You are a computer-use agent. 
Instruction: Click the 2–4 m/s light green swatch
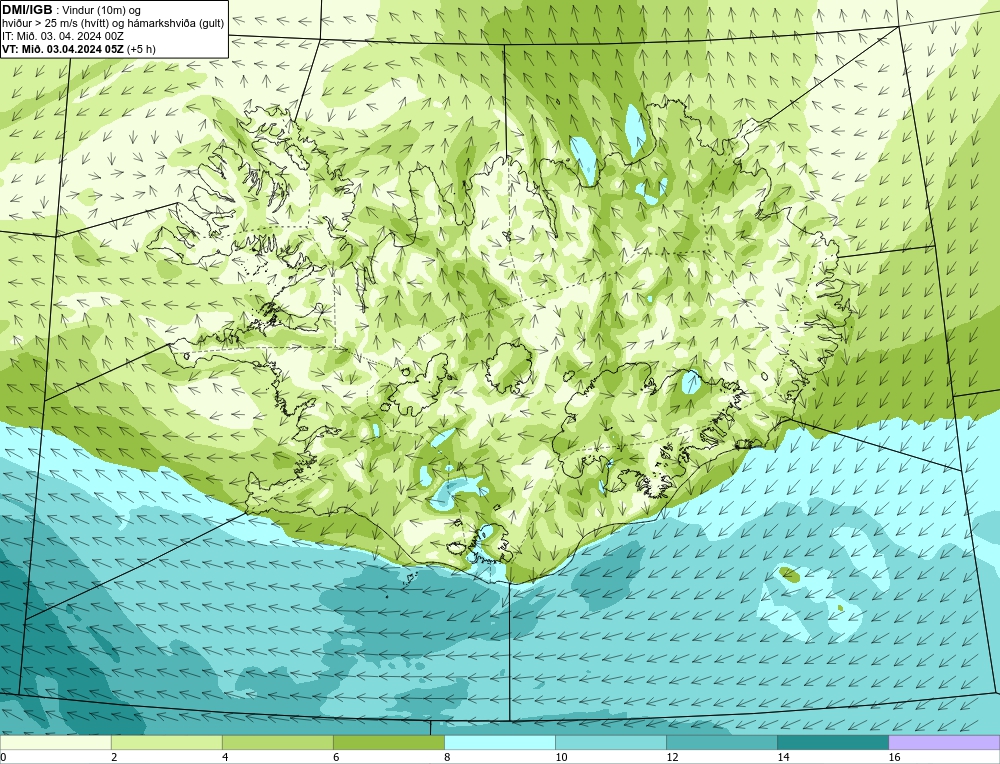tap(166, 742)
